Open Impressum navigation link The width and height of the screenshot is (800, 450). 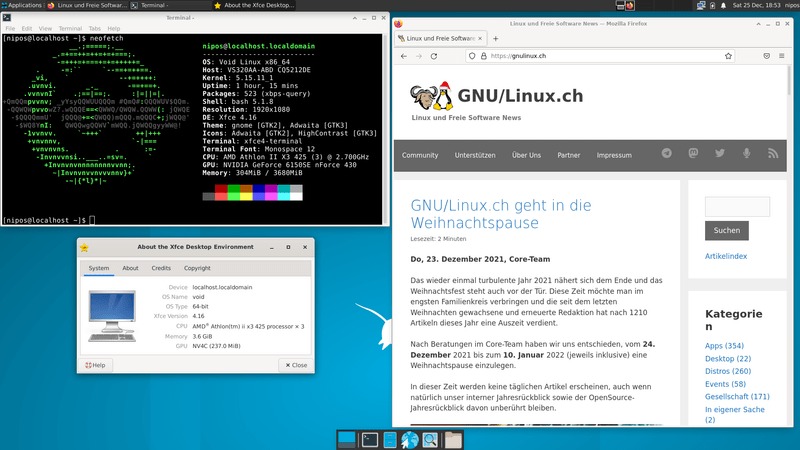pyautogui.click(x=614, y=155)
